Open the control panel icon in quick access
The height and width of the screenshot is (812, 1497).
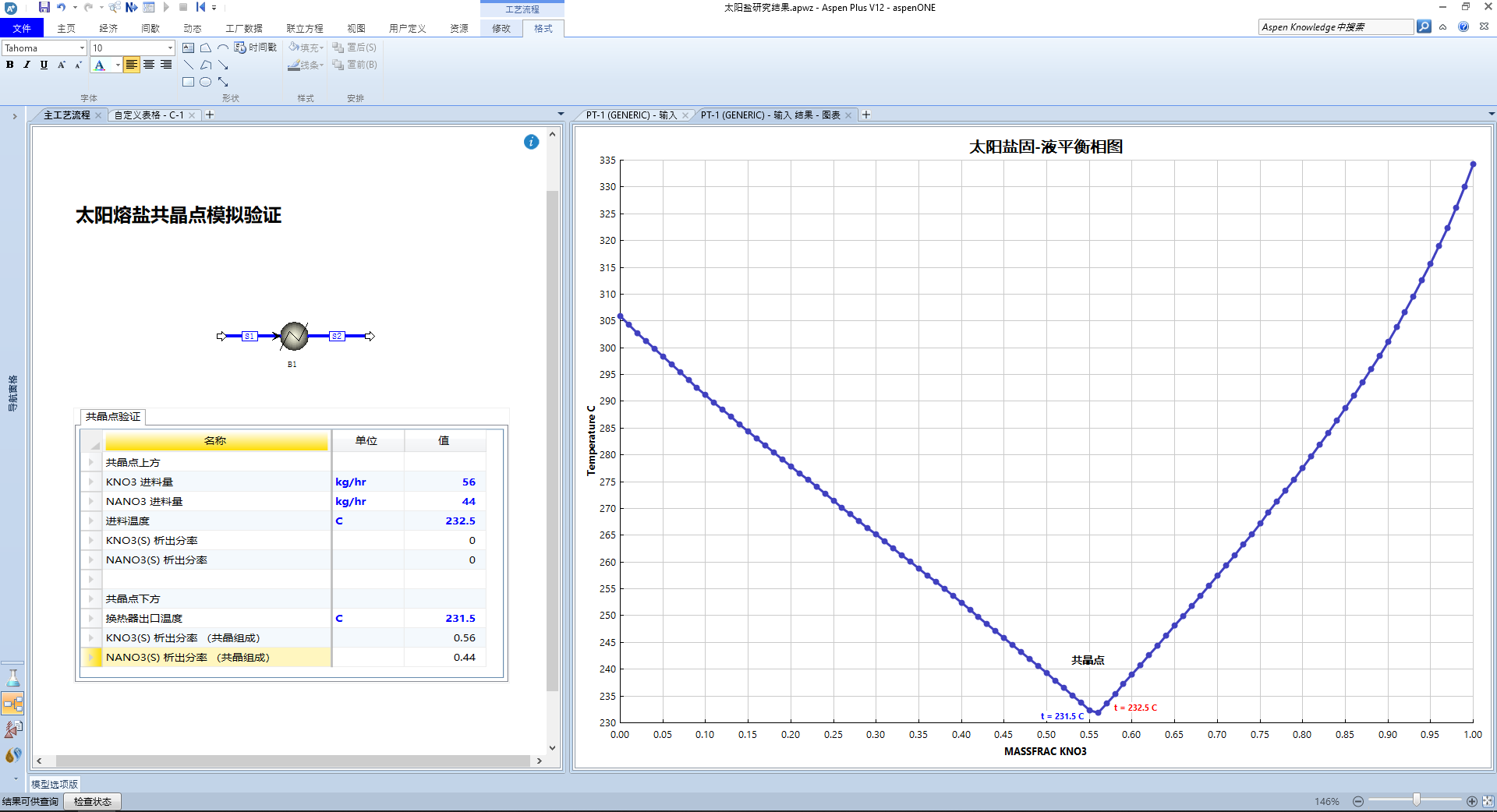click(149, 7)
